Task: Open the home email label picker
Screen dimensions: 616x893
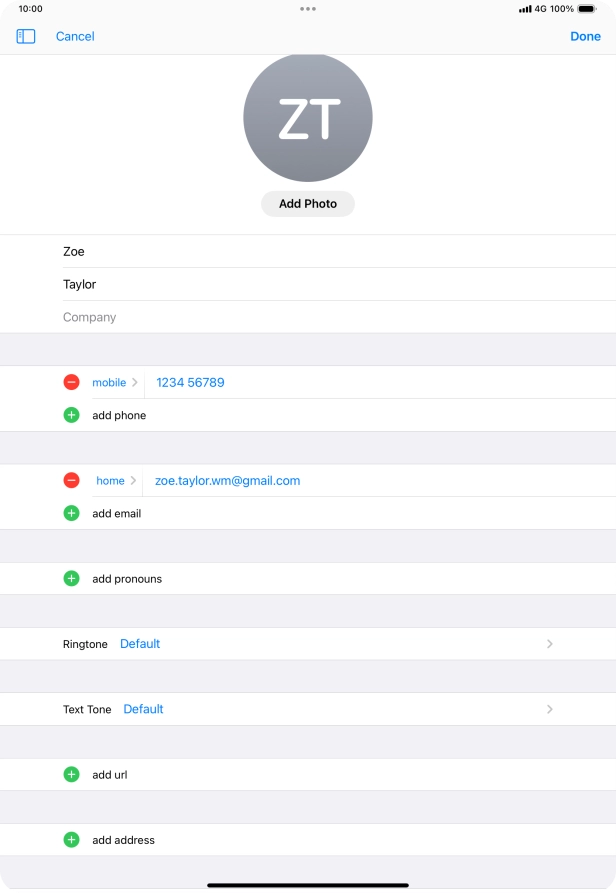Action: click(116, 480)
